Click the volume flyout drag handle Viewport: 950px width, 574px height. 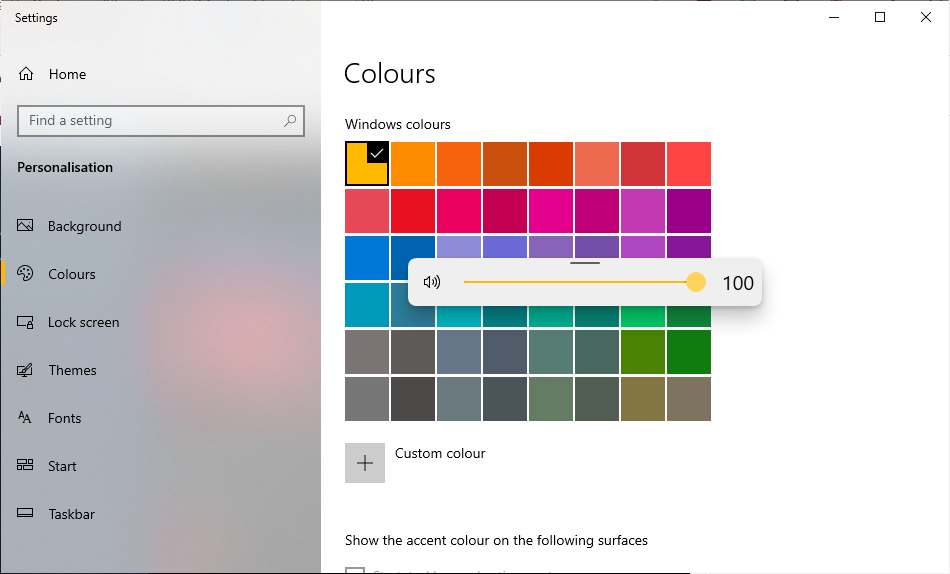click(585, 263)
